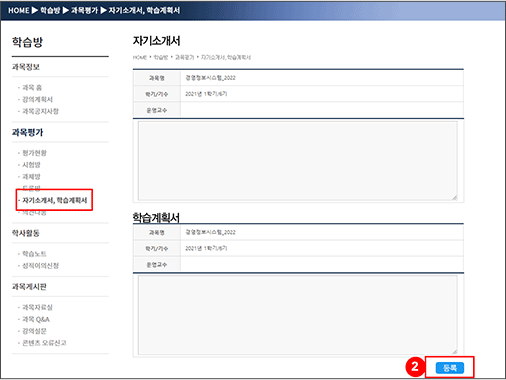This screenshot has width=506, height=380.
Task: Open the 과제방 sidebar link
Action: click(31, 176)
